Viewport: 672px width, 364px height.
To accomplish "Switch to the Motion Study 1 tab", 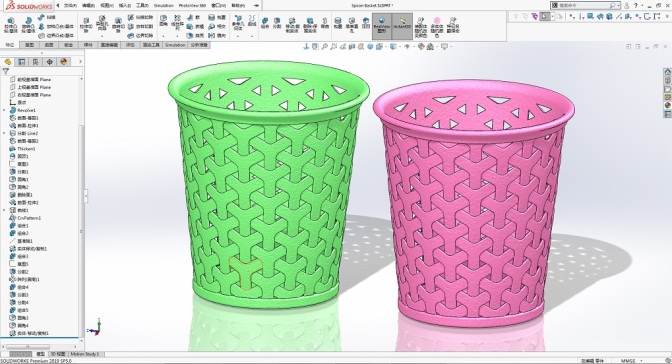I will click(84, 354).
